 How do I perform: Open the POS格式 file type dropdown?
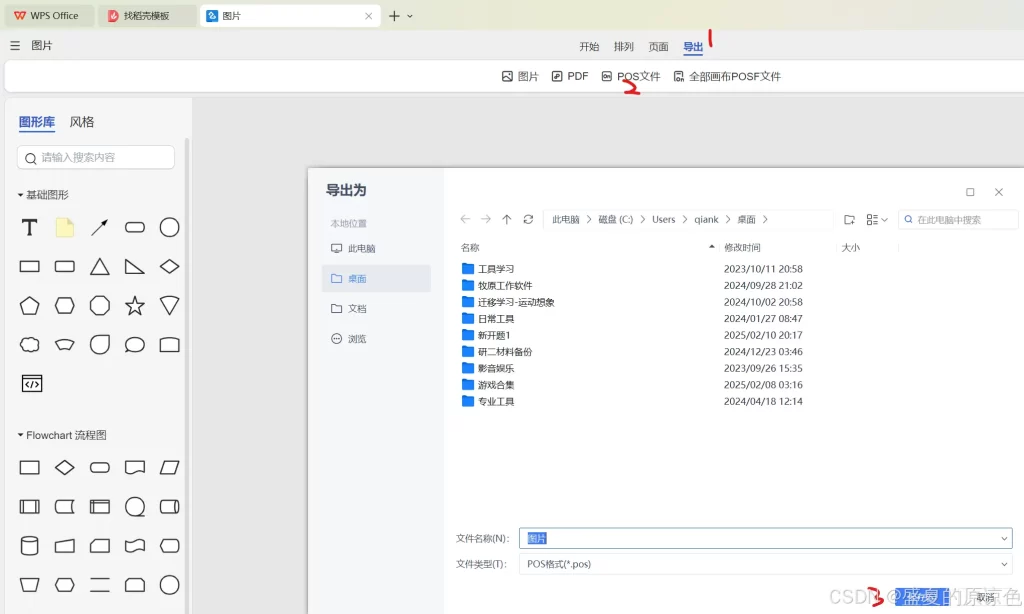(1004, 563)
